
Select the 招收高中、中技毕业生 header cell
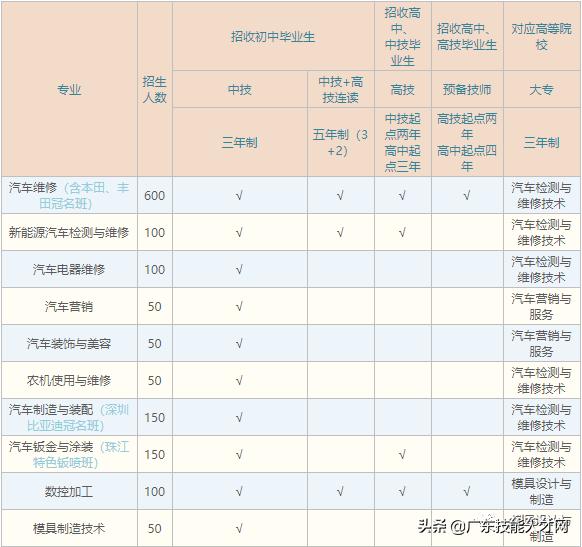[402, 36]
